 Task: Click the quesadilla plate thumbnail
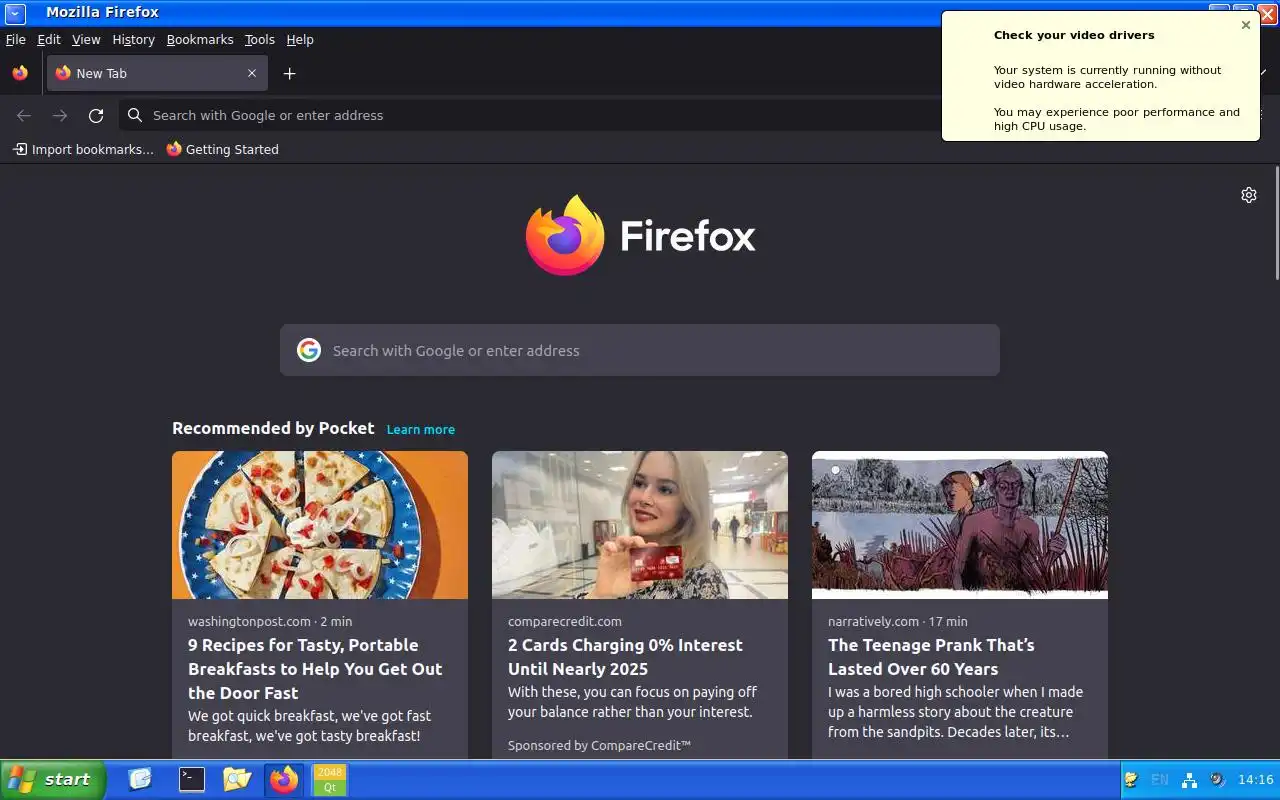pos(320,525)
